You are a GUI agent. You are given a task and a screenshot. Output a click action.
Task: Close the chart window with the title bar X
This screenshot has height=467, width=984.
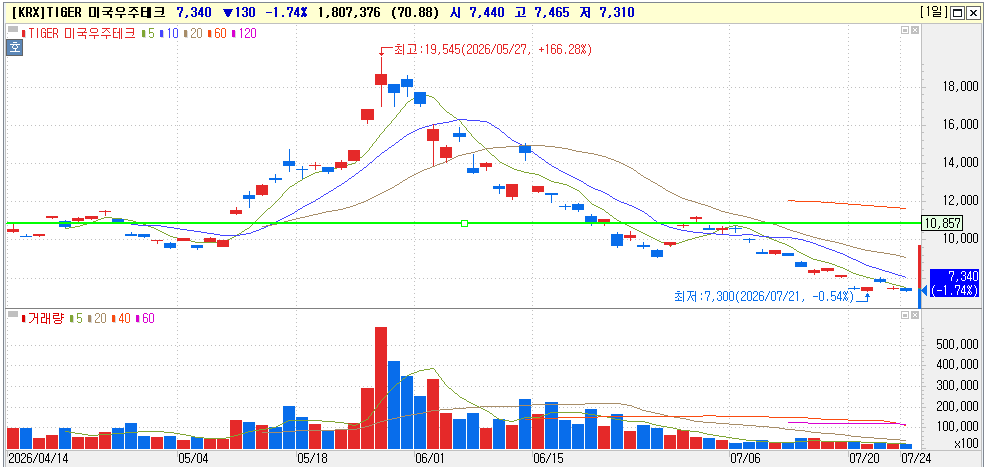coord(971,13)
